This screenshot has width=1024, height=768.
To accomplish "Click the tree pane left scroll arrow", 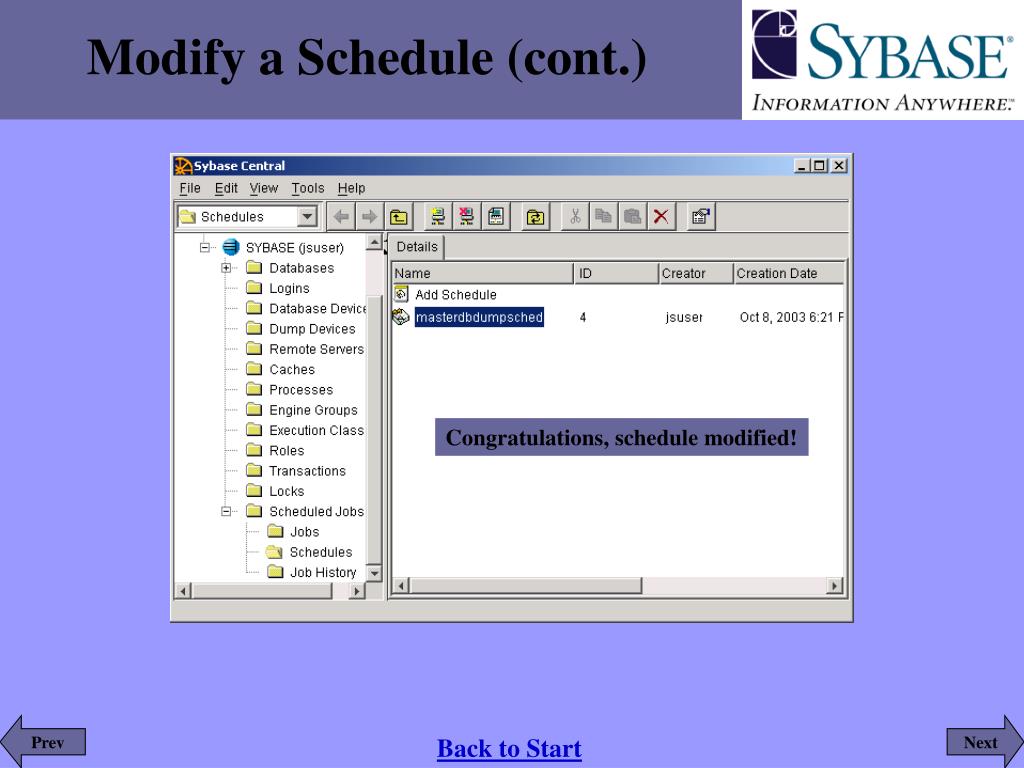I will coord(184,591).
